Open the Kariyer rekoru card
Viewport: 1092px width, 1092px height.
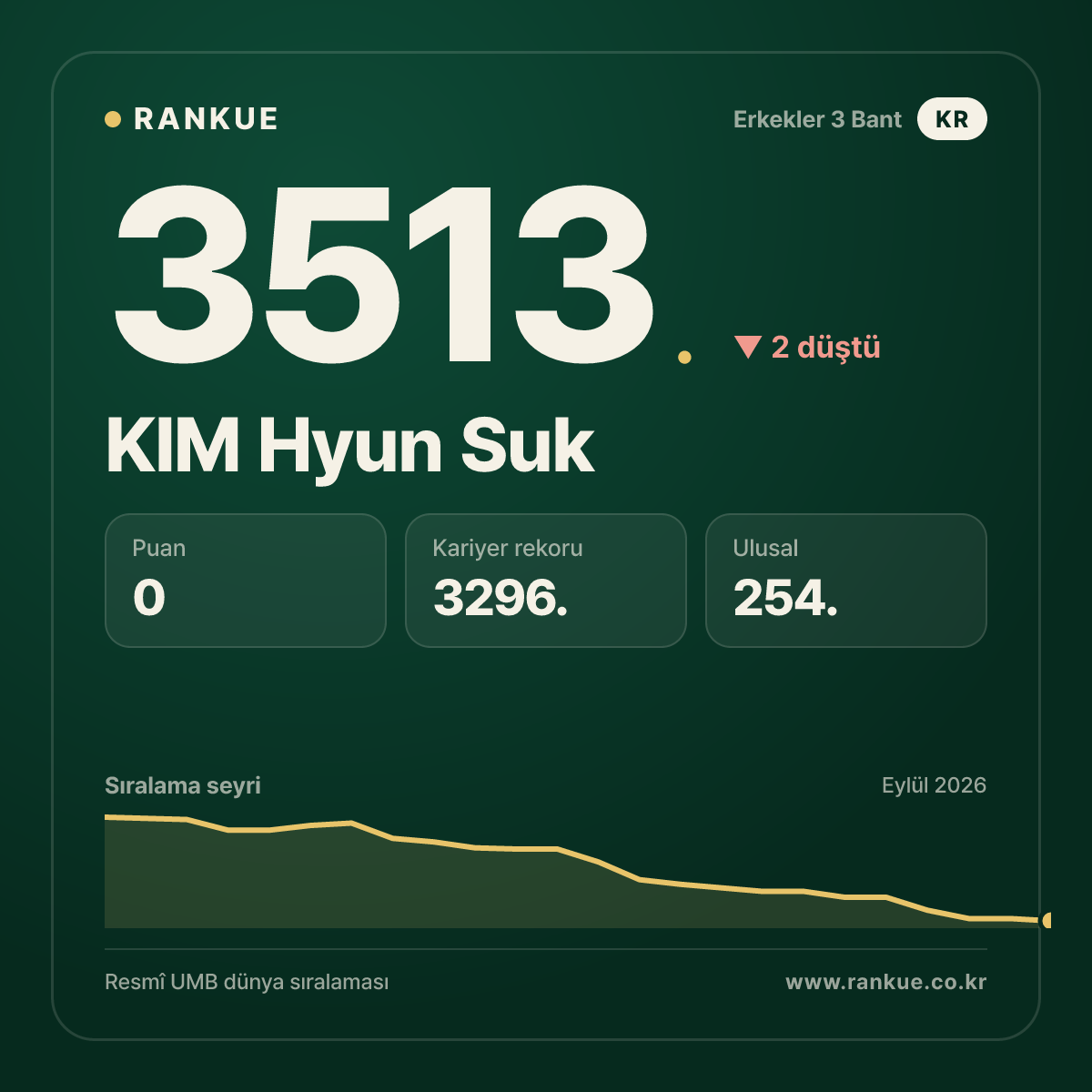click(x=546, y=581)
